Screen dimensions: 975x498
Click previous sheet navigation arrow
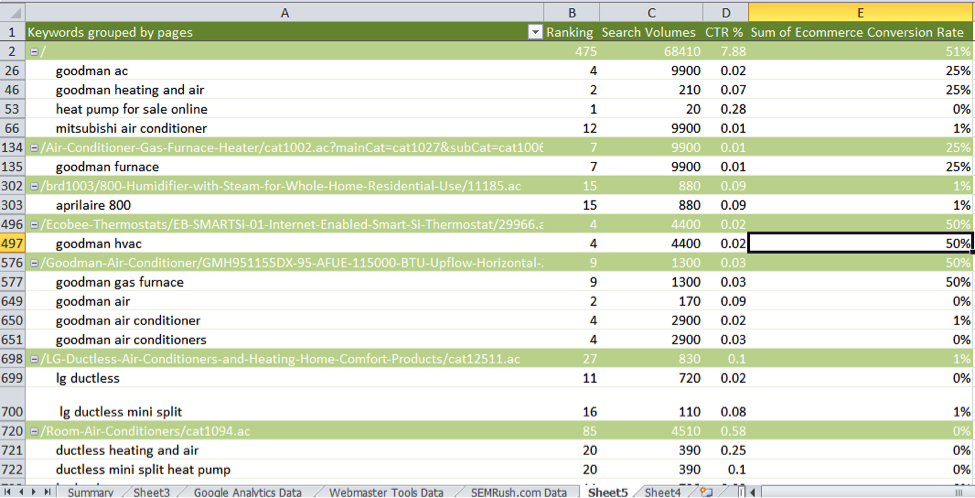click(22, 492)
